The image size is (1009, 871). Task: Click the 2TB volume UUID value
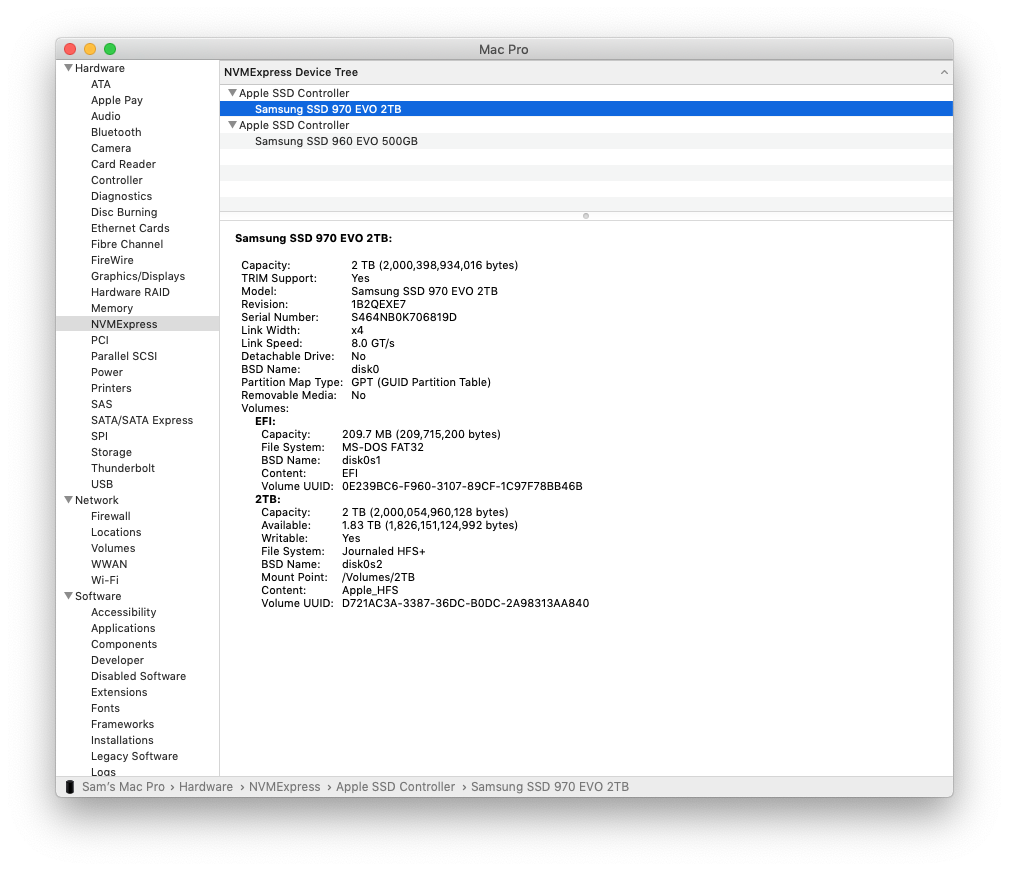tap(465, 603)
